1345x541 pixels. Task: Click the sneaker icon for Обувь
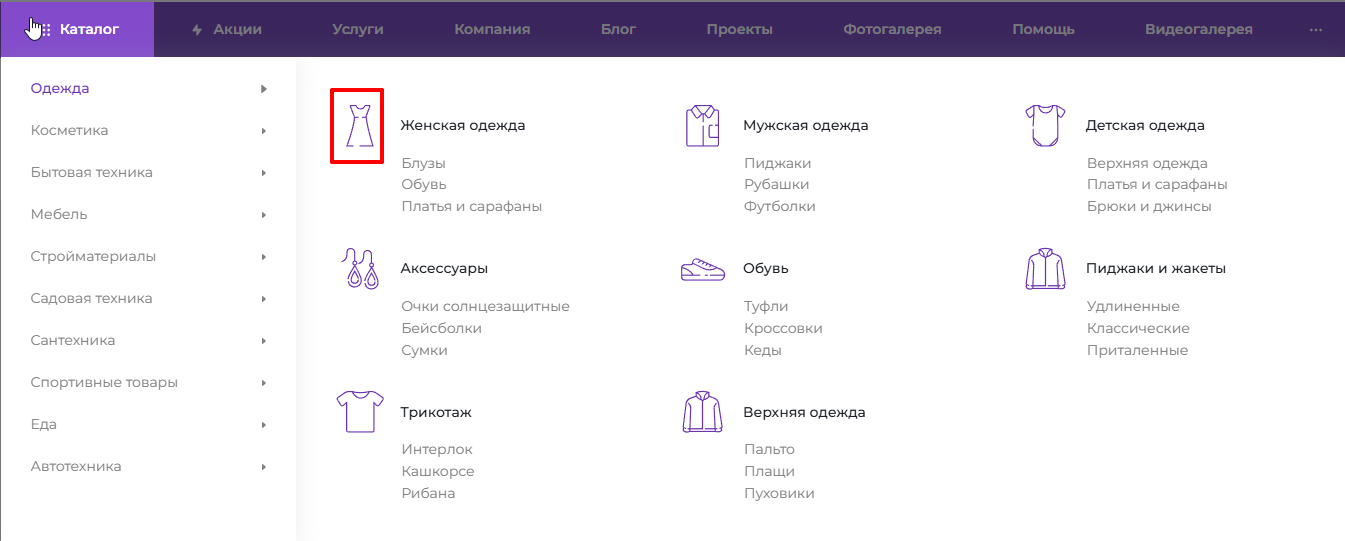[702, 269]
